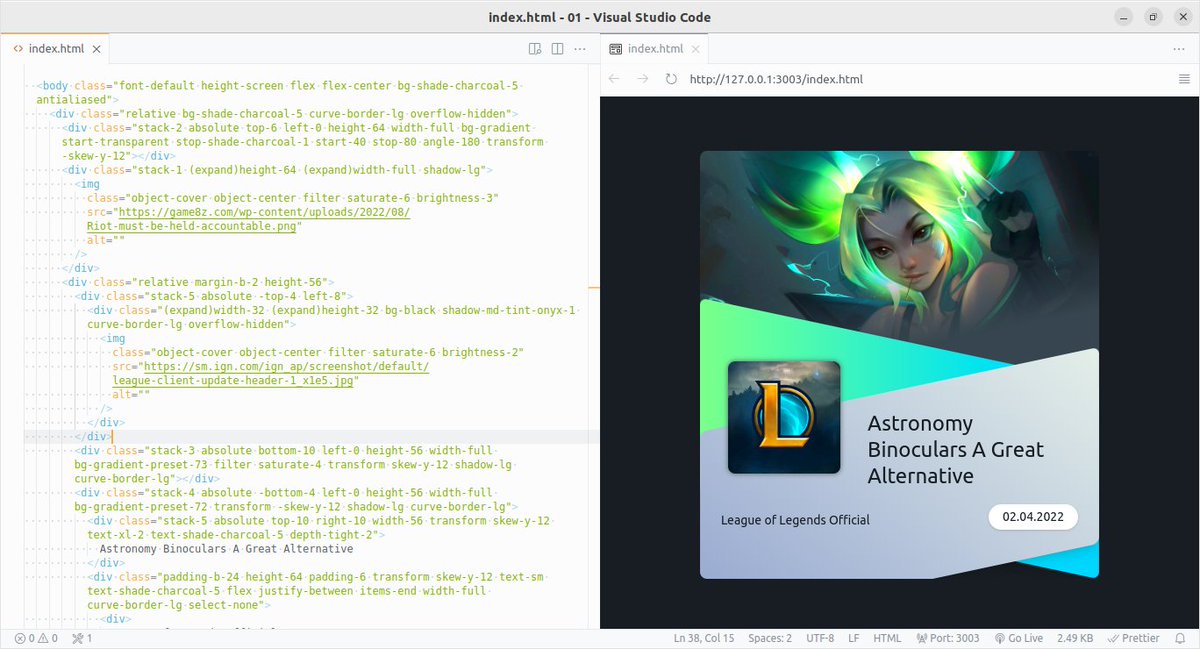Open more actions menu for preview editor group
Image resolution: width=1200 pixels, height=649 pixels.
[x=1179, y=48]
